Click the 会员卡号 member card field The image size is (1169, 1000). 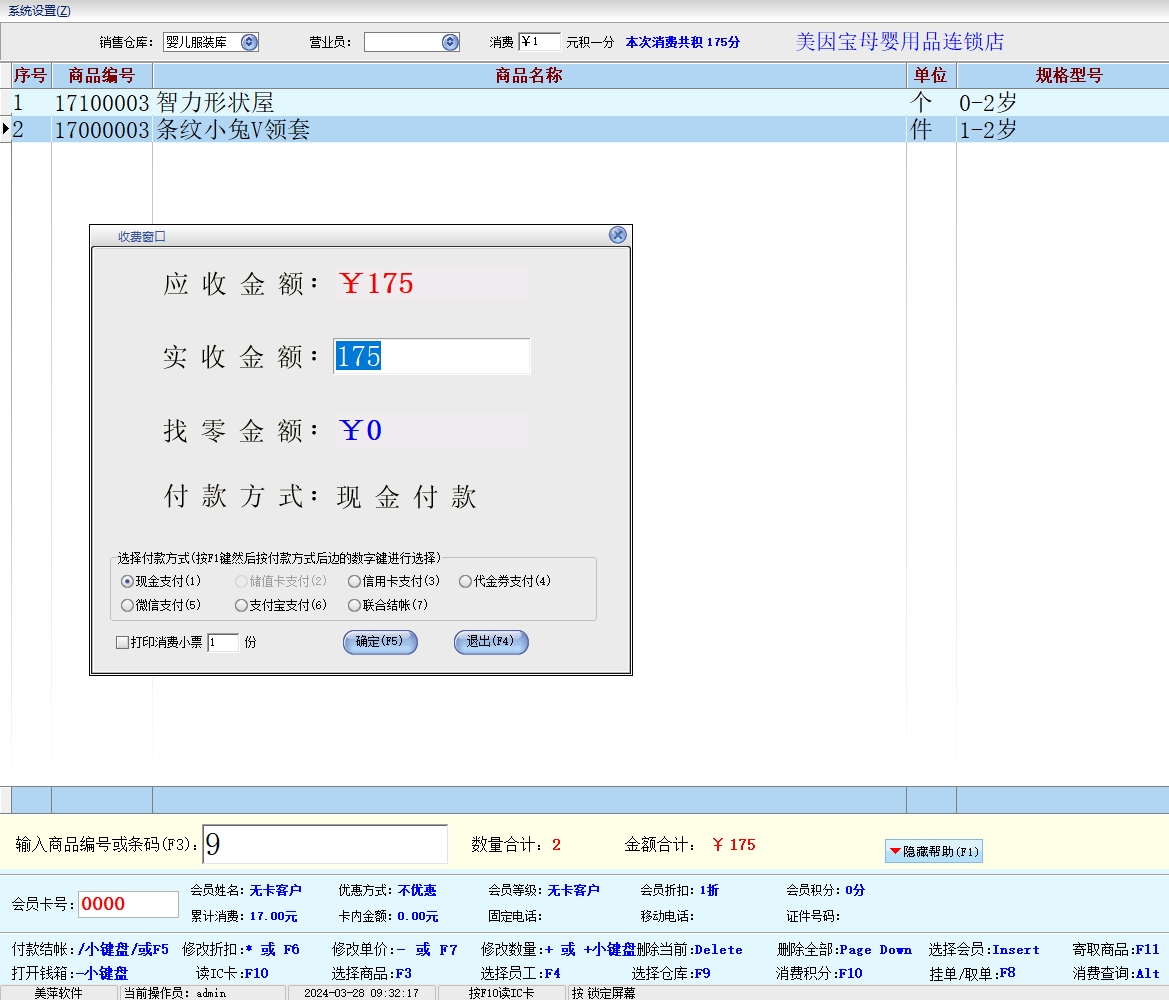tap(128, 904)
